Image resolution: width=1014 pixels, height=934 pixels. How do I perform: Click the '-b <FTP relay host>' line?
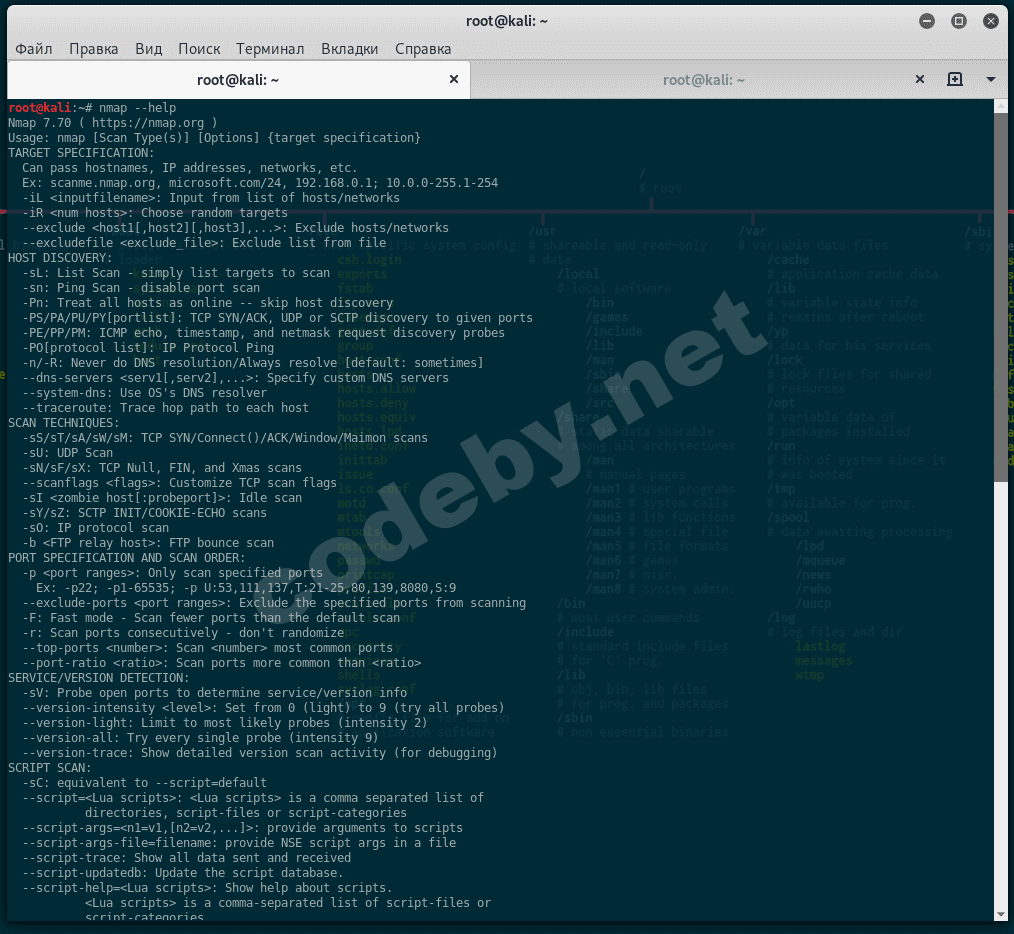pos(148,543)
